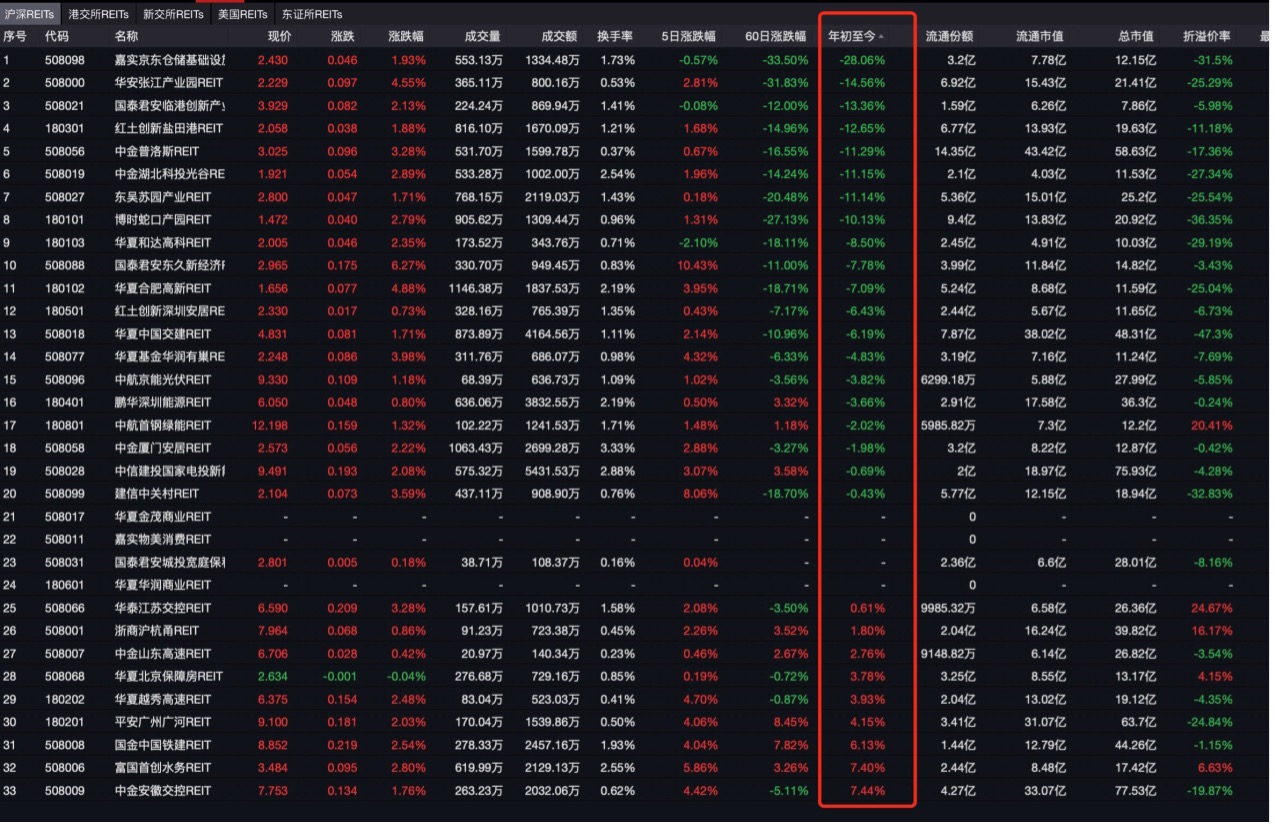Select the 嘉实京东仓储基础设施 row name
The width and height of the screenshot is (1274, 825).
[x=170, y=60]
